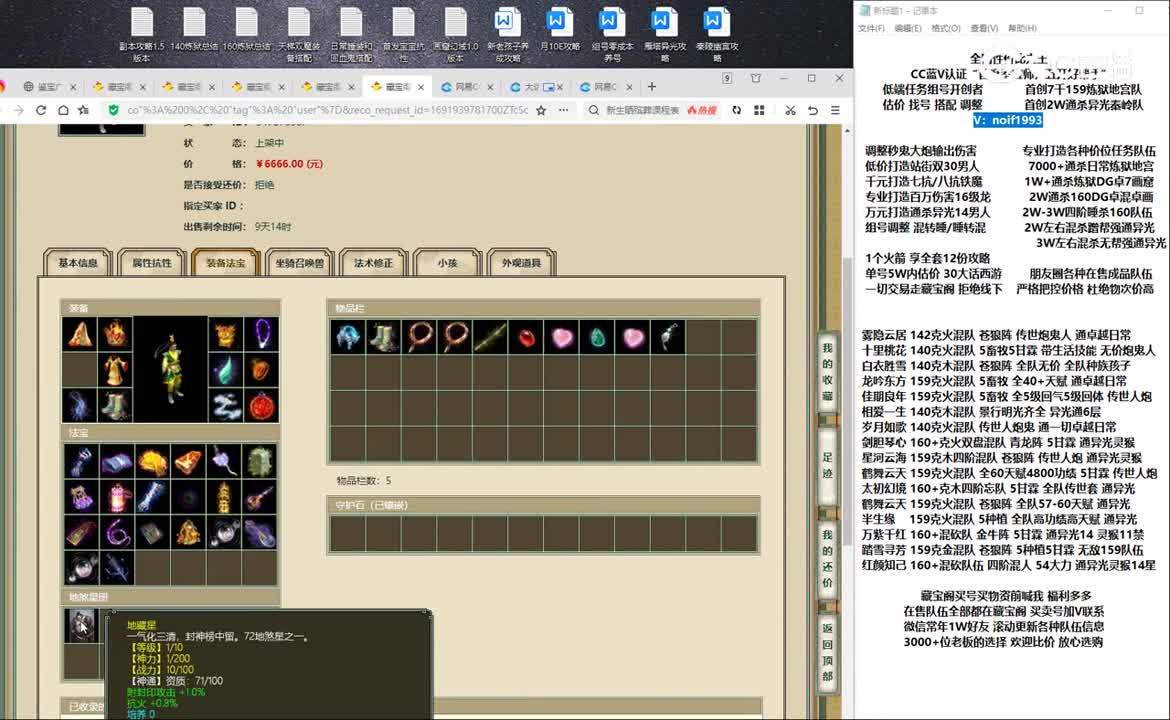The height and width of the screenshot is (720, 1170).
Task: Click the red gem inventory item
Action: click(527, 337)
